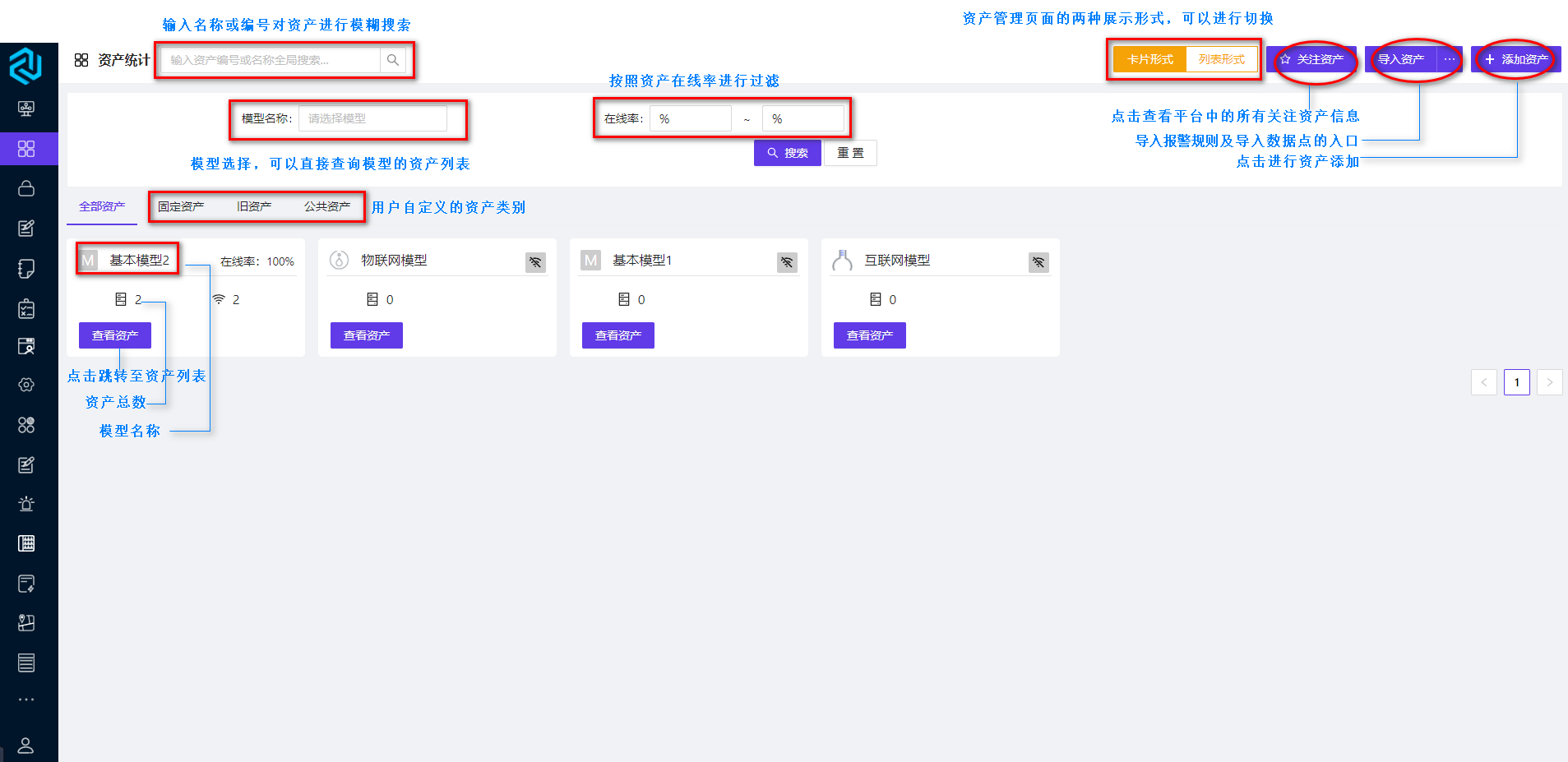Focus the asset number or name search field
This screenshot has height=762, width=1568.
(x=271, y=60)
